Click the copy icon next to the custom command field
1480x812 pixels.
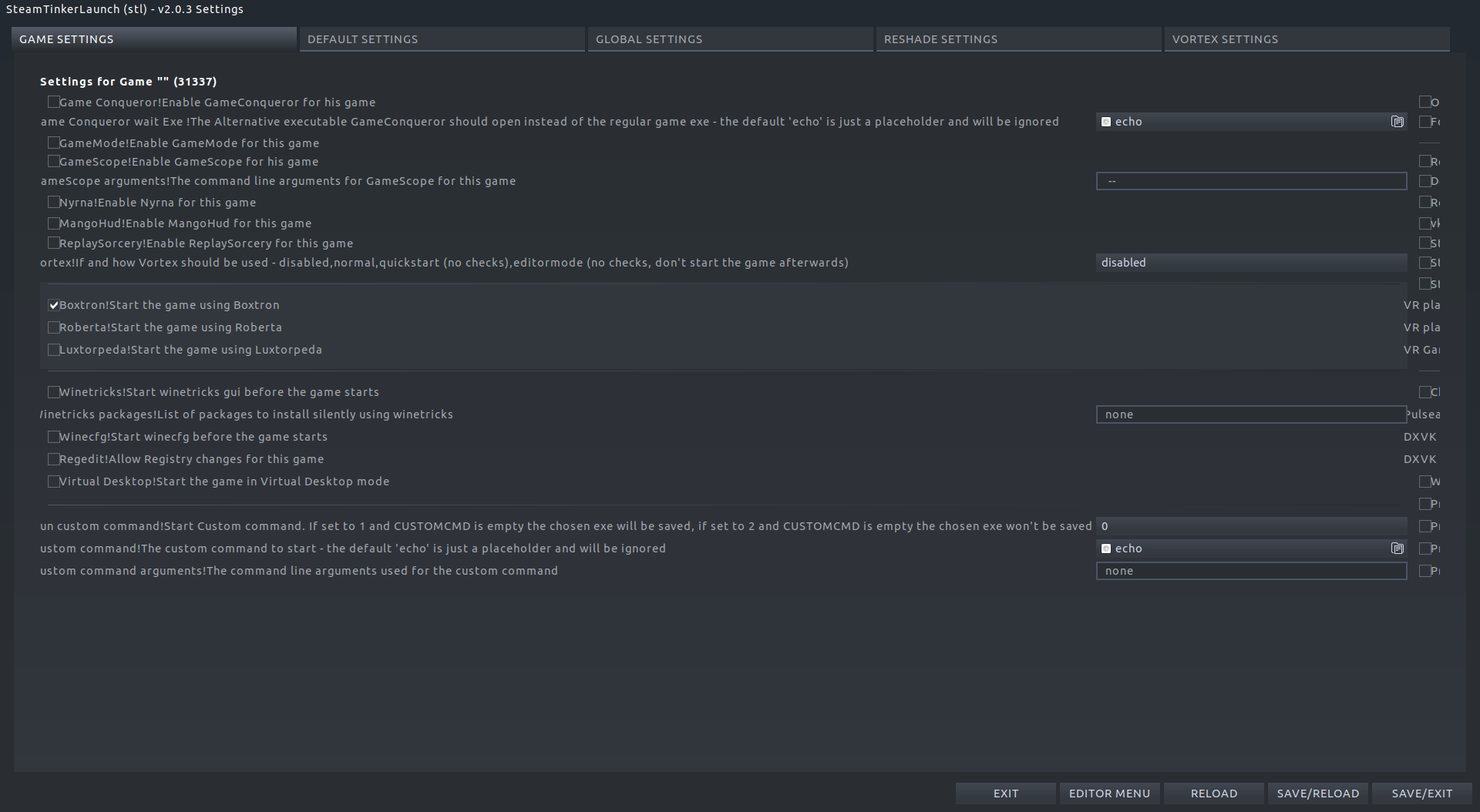[1398, 549]
